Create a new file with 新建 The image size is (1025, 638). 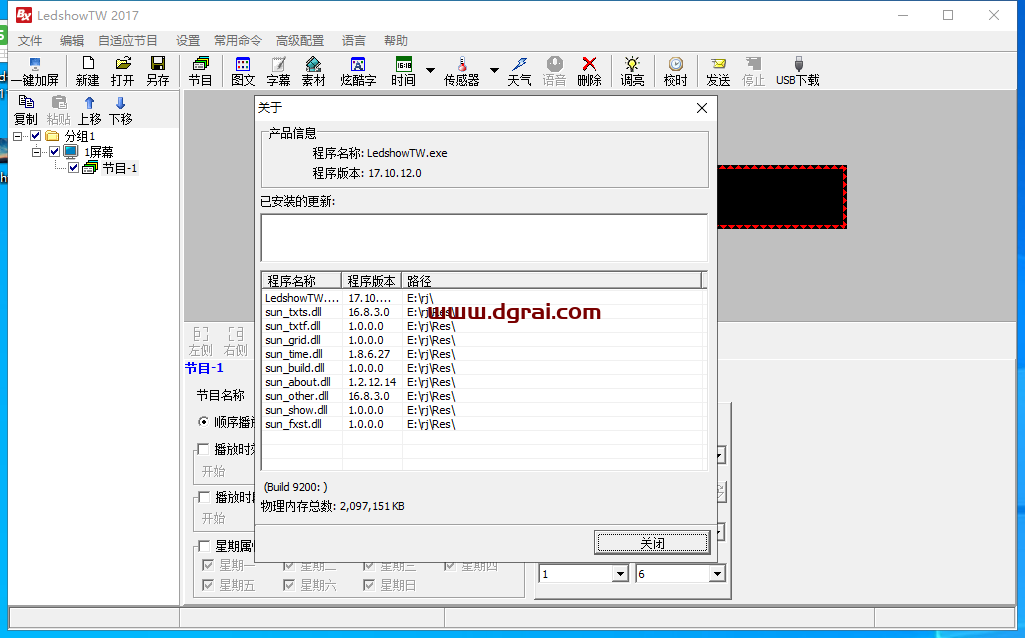click(87, 71)
